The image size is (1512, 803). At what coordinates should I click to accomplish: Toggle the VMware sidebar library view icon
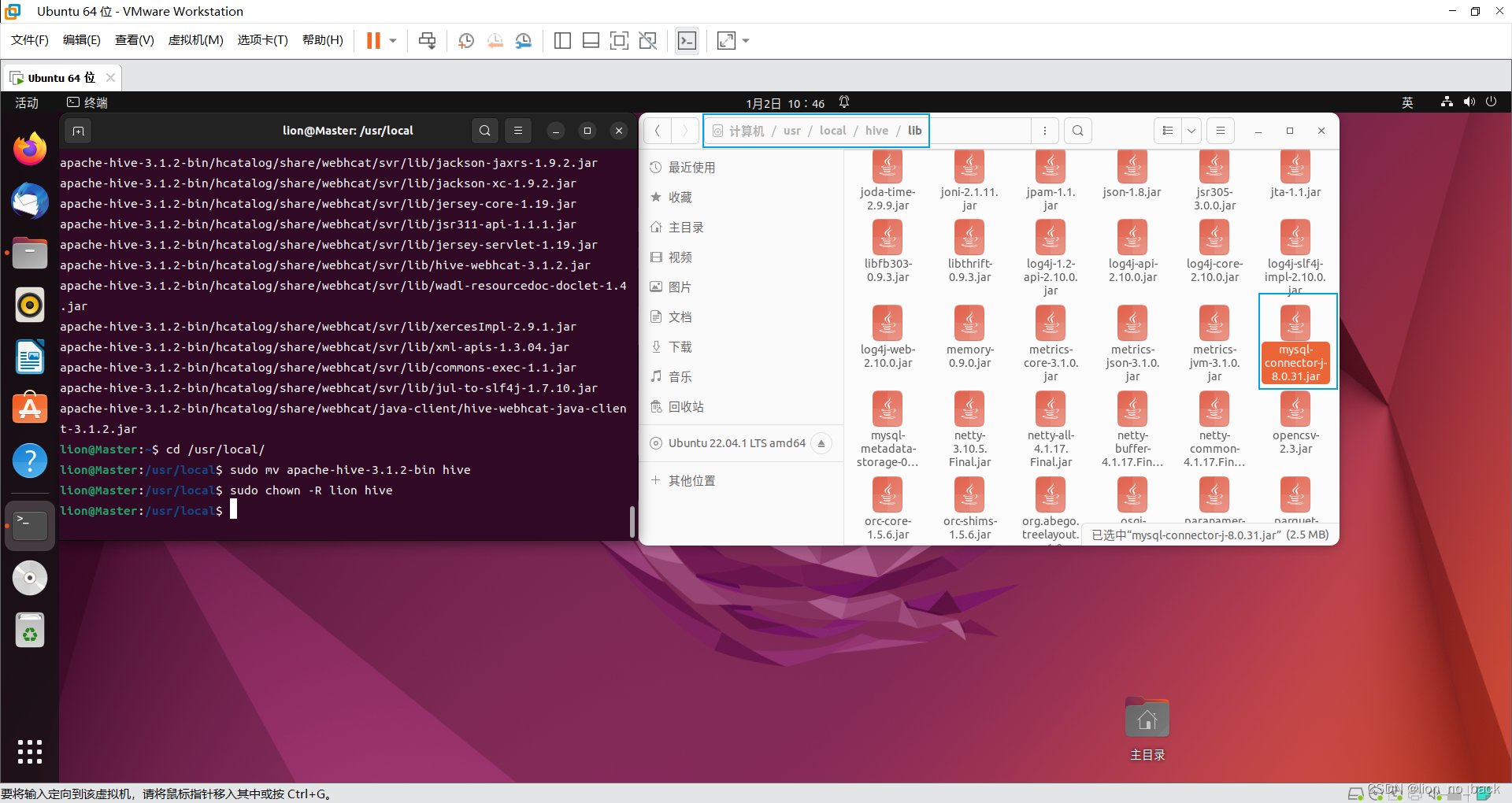562,40
